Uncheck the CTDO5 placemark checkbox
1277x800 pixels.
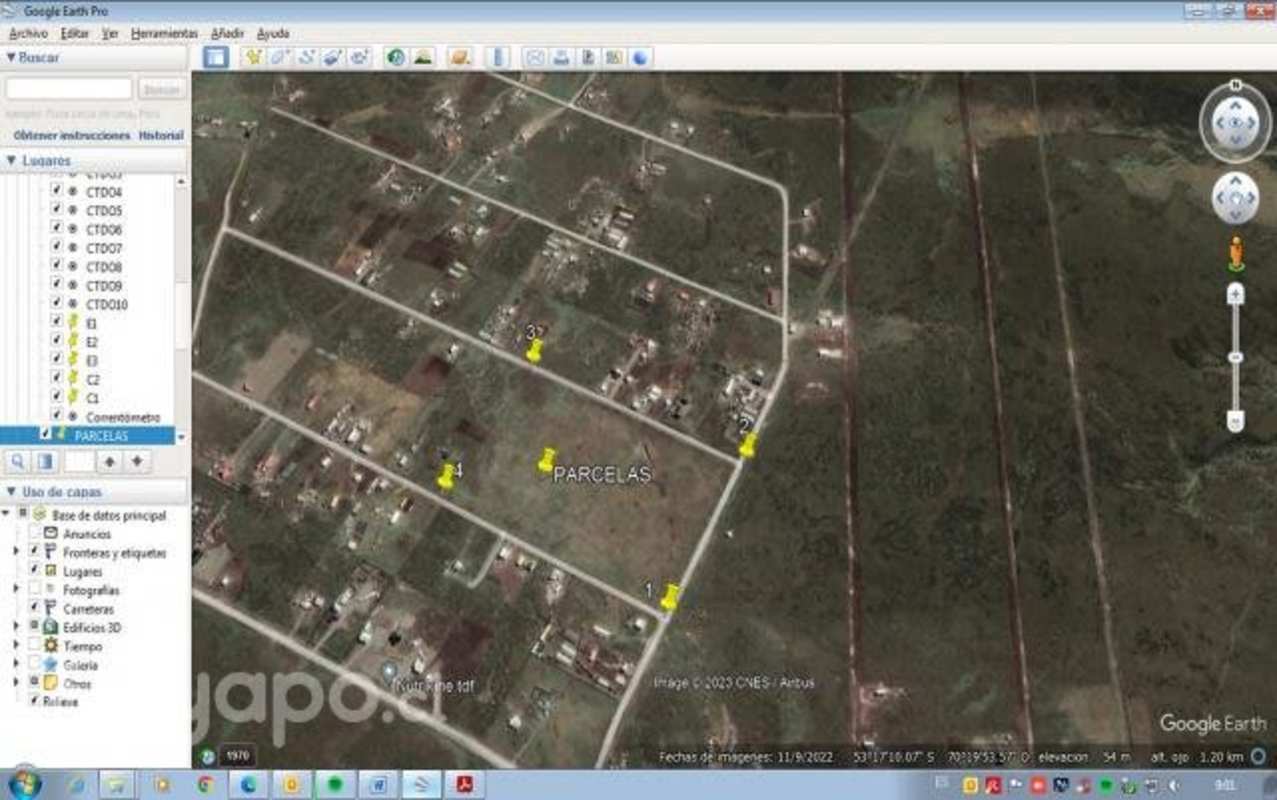[x=56, y=210]
